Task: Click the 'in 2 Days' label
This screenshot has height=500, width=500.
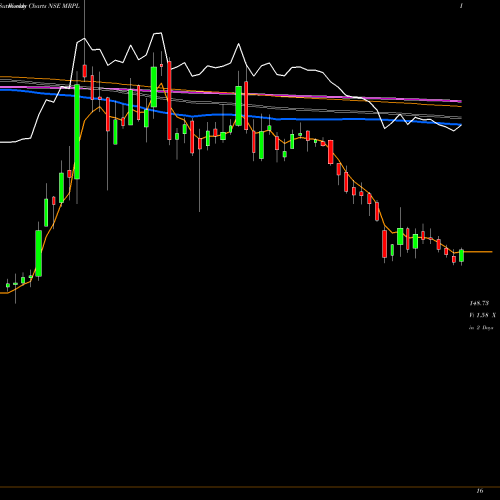Action: pyautogui.click(x=481, y=328)
